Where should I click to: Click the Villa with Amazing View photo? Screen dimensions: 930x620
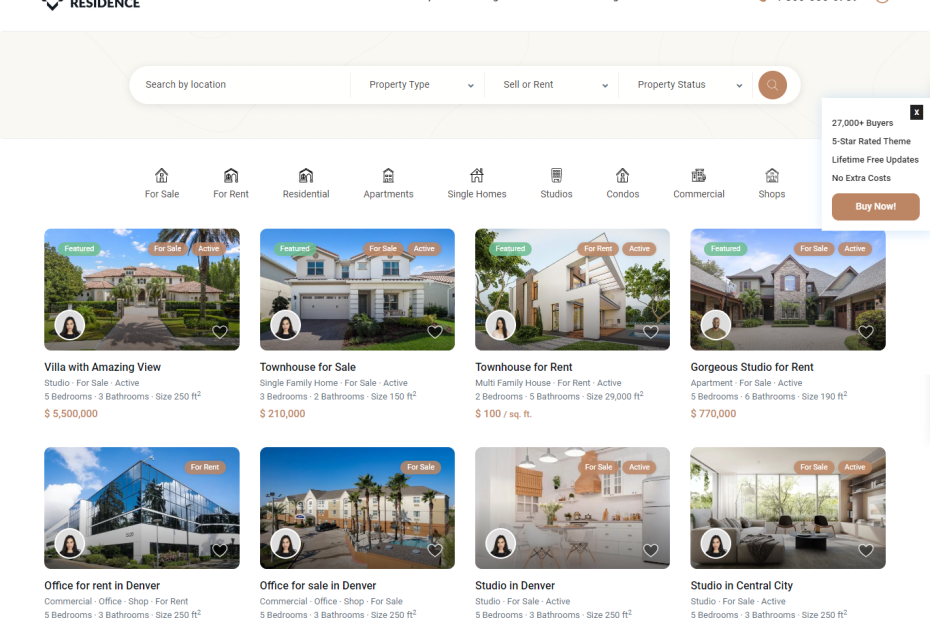pos(142,290)
